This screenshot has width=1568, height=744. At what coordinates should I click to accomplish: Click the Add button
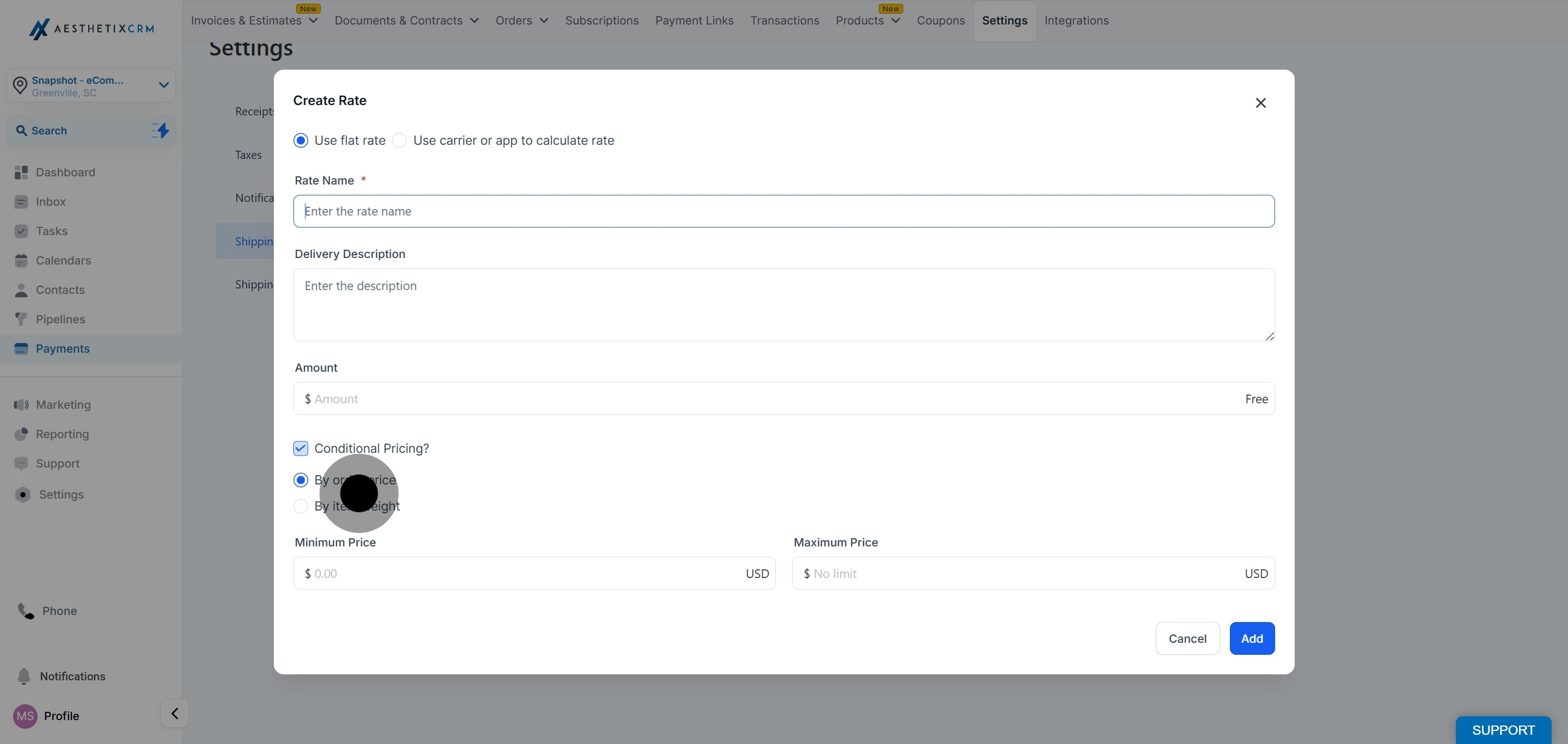point(1252,638)
